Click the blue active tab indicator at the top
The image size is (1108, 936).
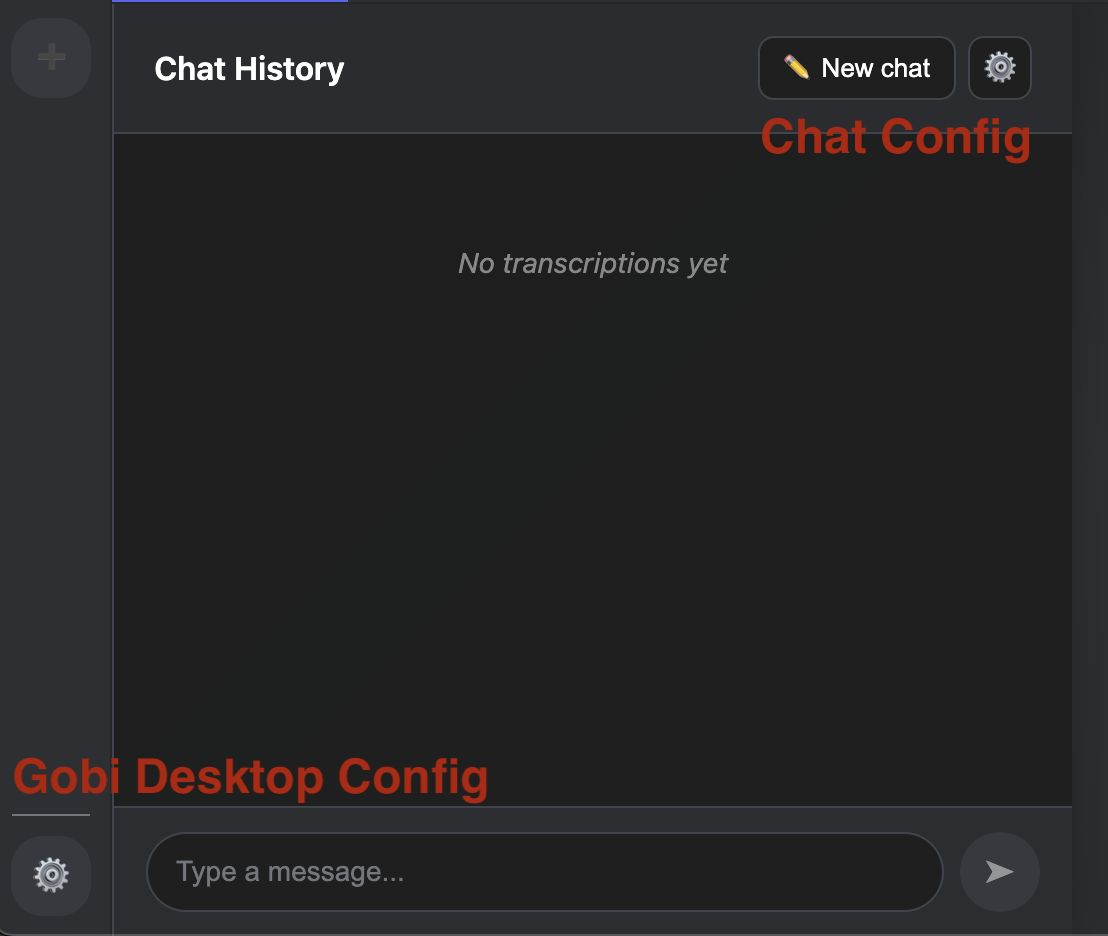point(230,3)
